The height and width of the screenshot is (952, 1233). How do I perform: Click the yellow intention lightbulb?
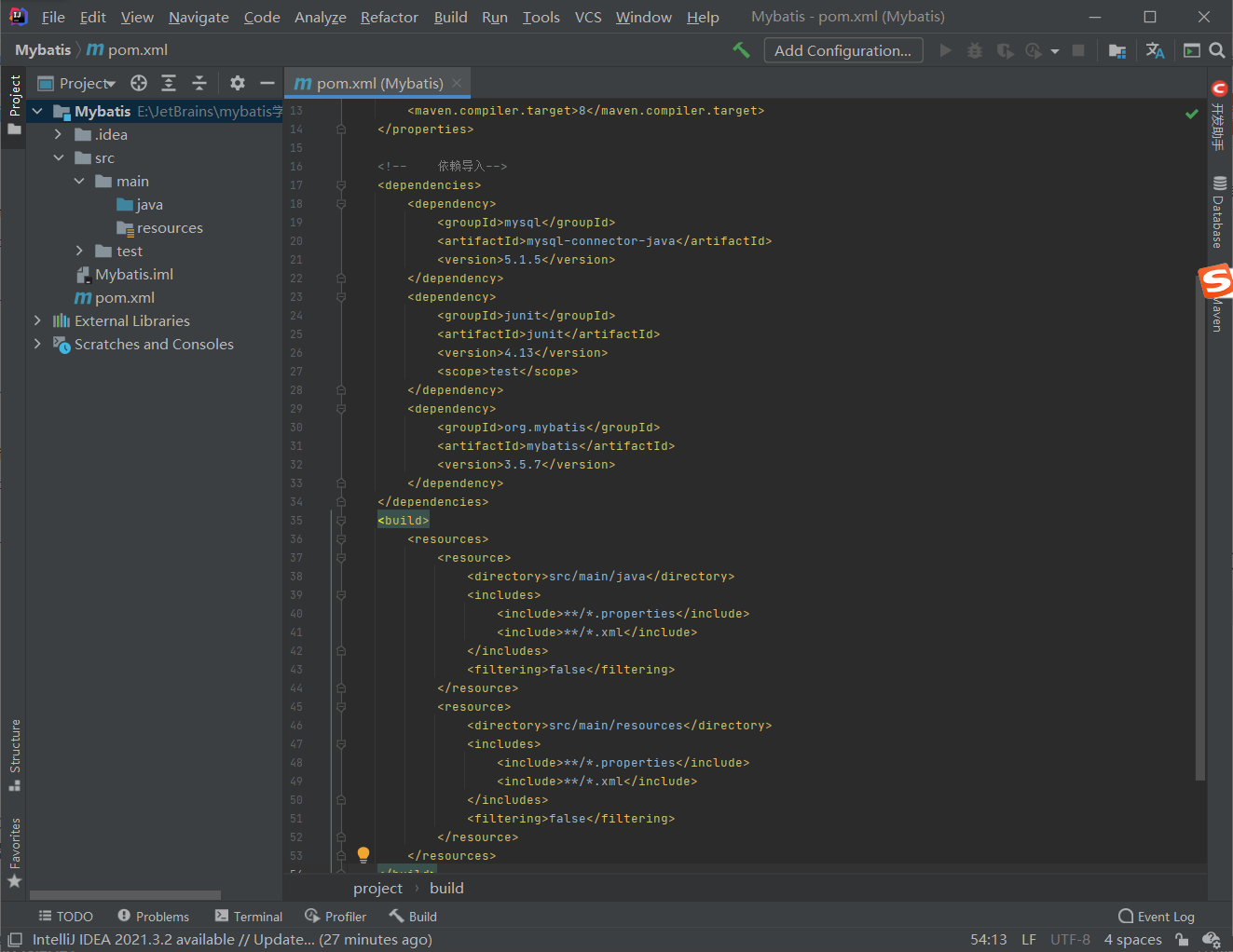(363, 854)
